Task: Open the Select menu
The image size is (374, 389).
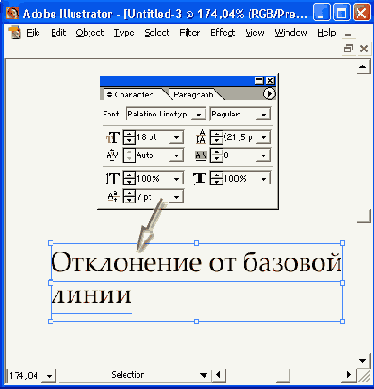Action: (157, 33)
